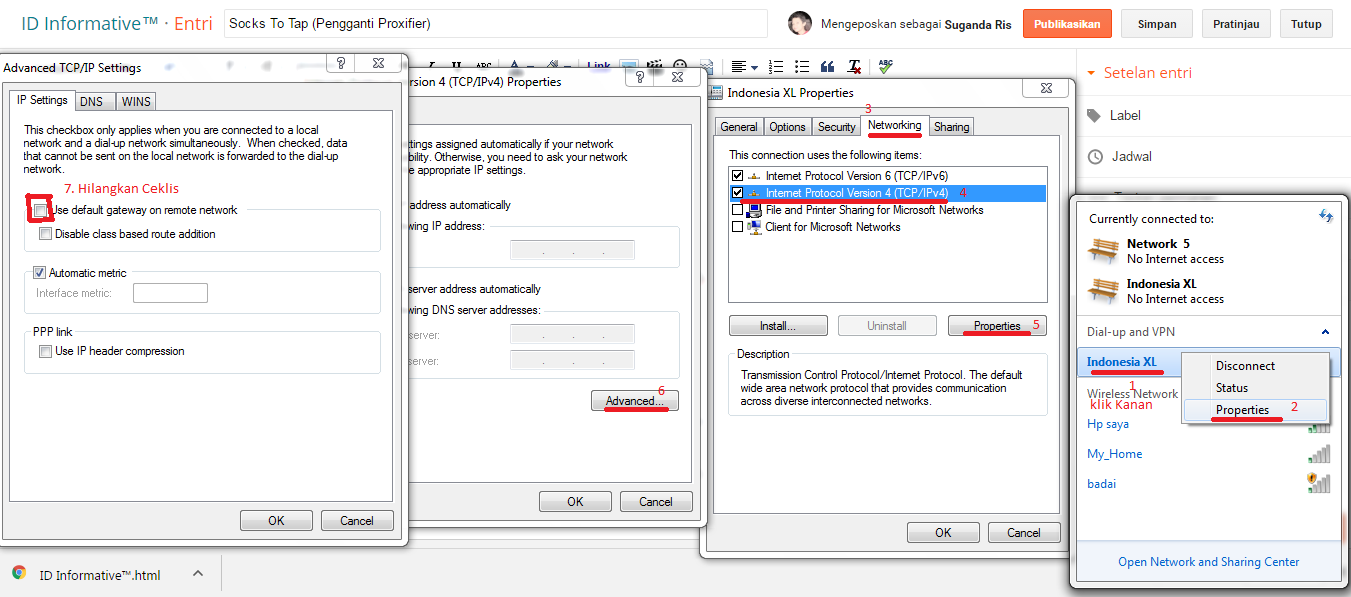
Task: Click the Network 5 bench icon
Action: click(x=1104, y=250)
